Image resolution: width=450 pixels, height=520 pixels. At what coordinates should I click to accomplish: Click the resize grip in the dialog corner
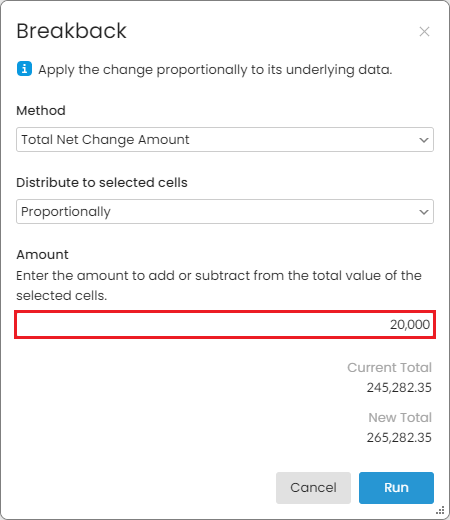point(440,510)
